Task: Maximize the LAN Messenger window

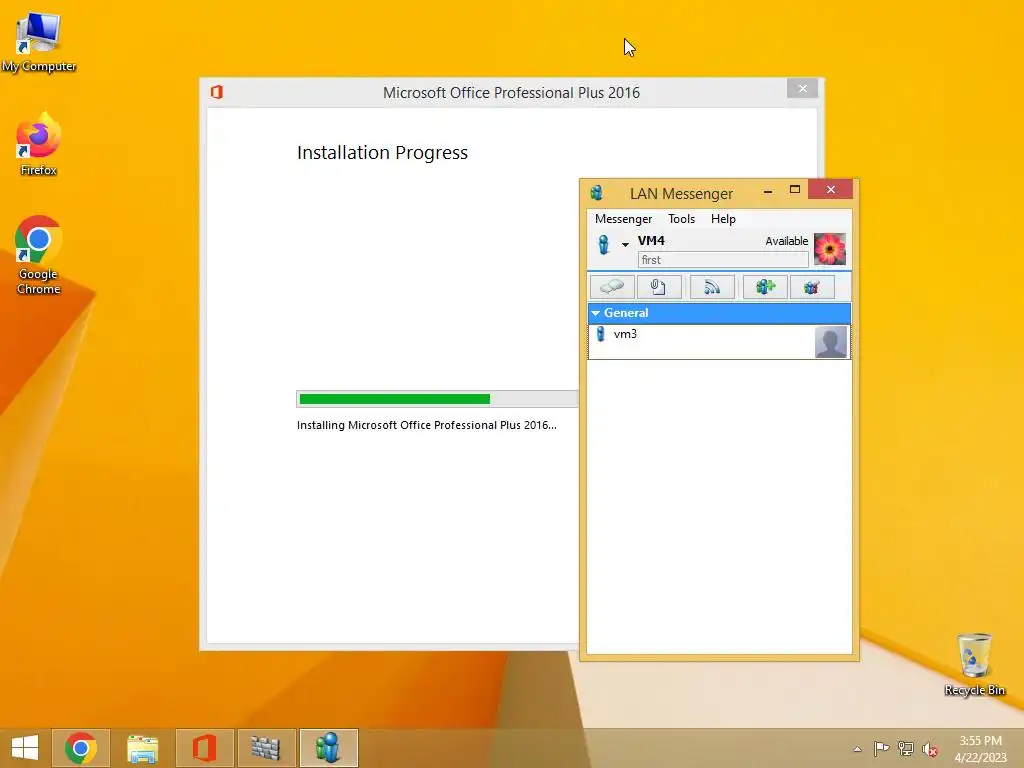Action: 795,190
